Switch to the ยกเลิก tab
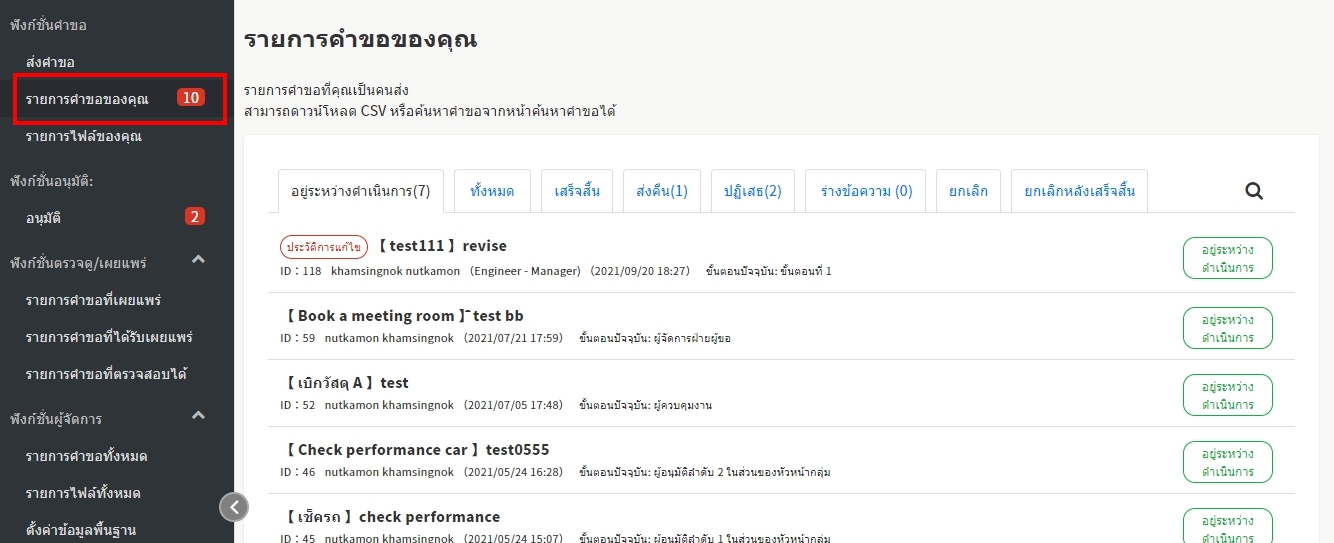The width and height of the screenshot is (1334, 543). point(968,191)
